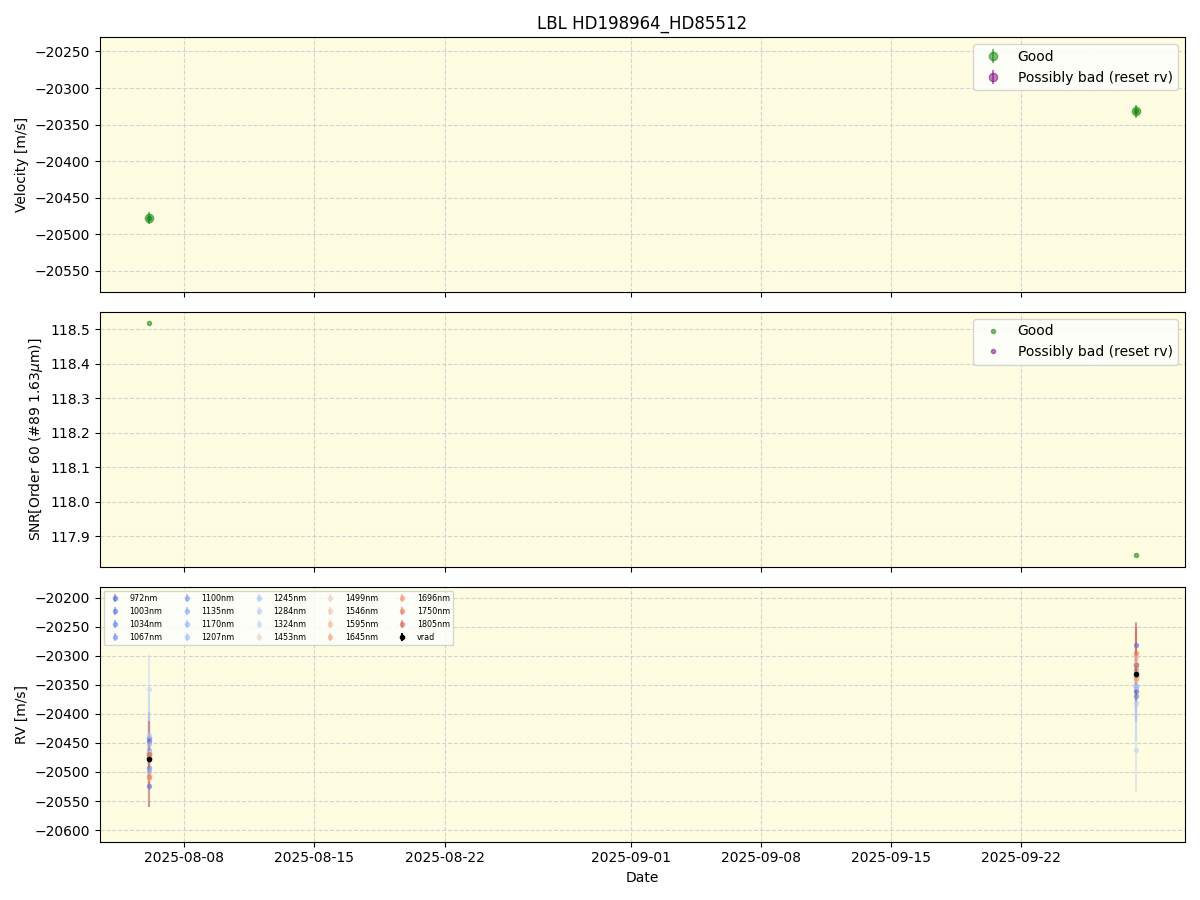1200x900 pixels.
Task: Select the 1067nm legend marker
Action: point(115,637)
